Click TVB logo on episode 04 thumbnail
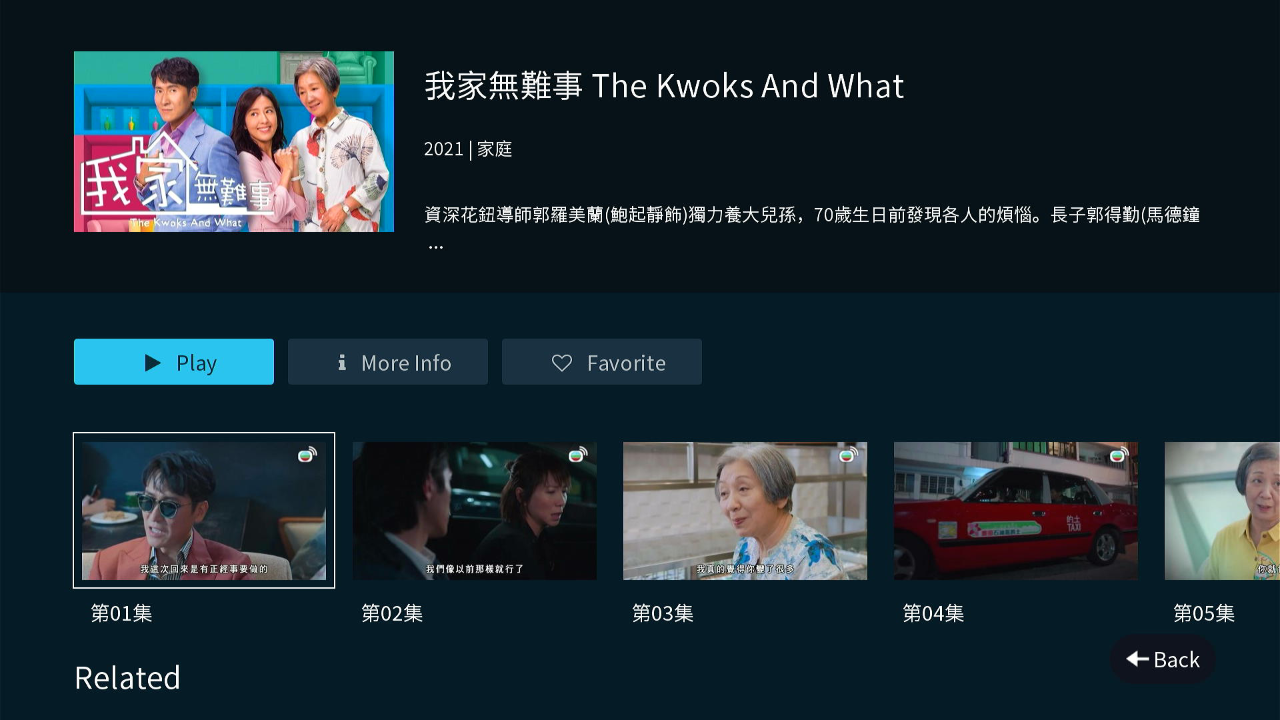Viewport: 1280px width, 720px height. tap(1119, 454)
